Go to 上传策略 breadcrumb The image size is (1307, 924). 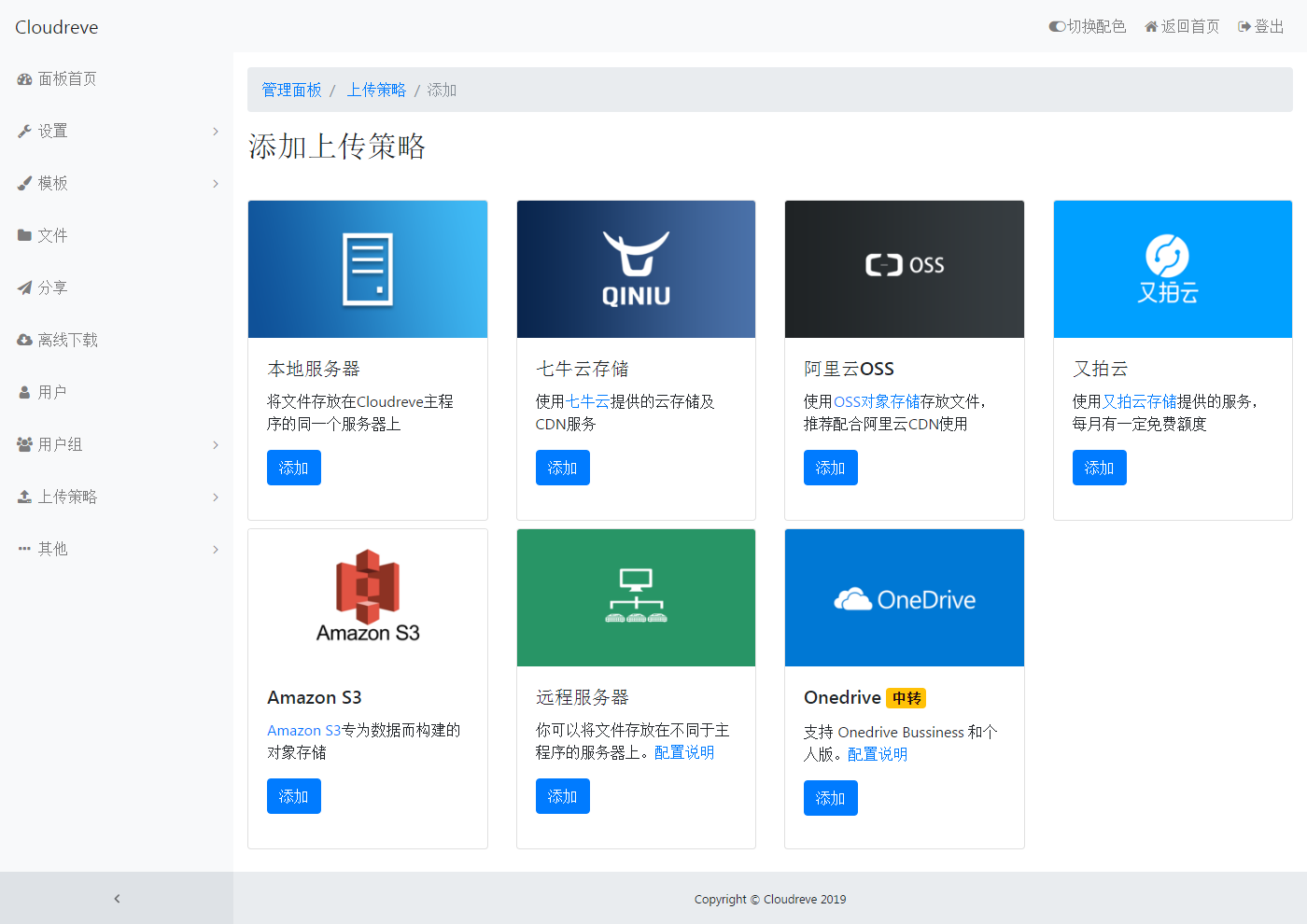[x=376, y=90]
